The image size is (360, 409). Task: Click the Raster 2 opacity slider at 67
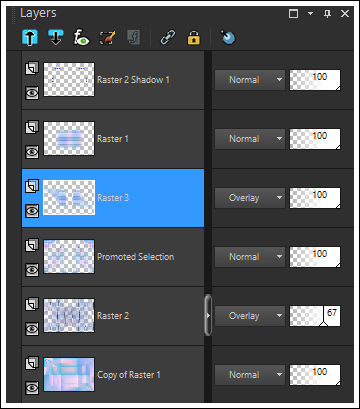[x=315, y=316]
